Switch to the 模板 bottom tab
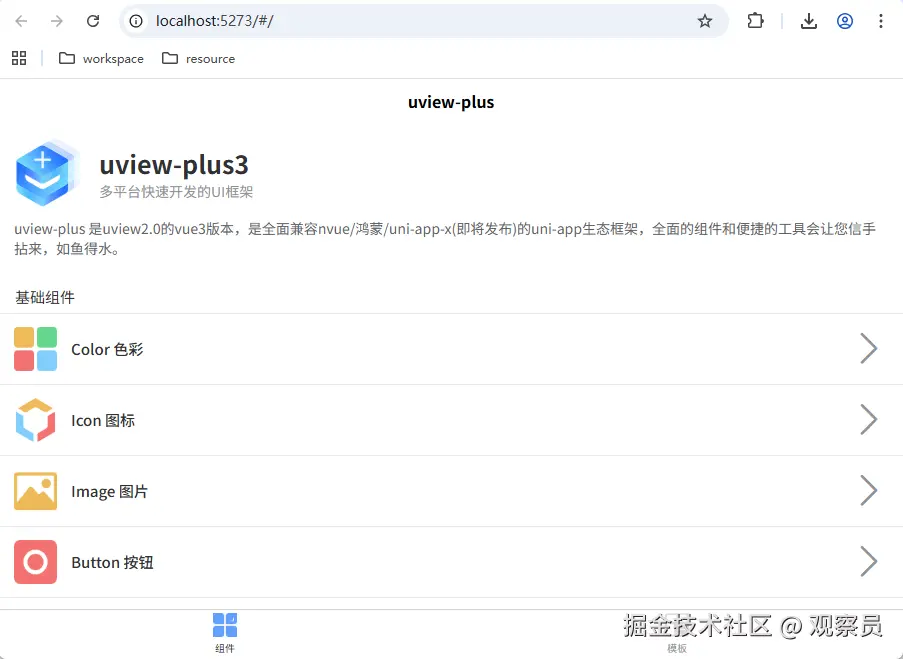This screenshot has height=659, width=903. [677, 633]
